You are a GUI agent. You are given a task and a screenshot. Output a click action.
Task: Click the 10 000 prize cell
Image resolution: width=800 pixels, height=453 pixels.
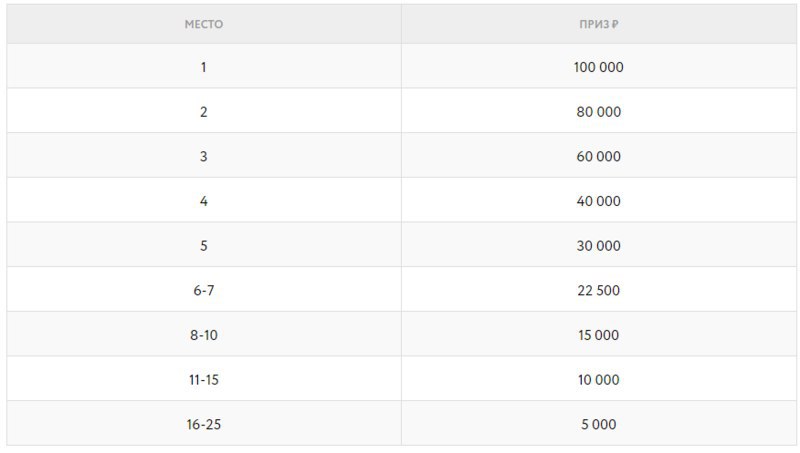pyautogui.click(x=598, y=380)
